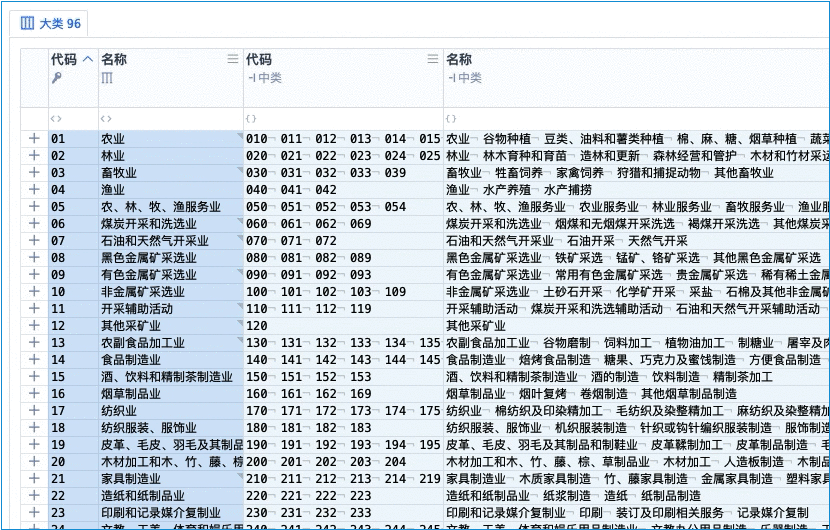Open menu icon of first 名称 column

click(x=232, y=60)
